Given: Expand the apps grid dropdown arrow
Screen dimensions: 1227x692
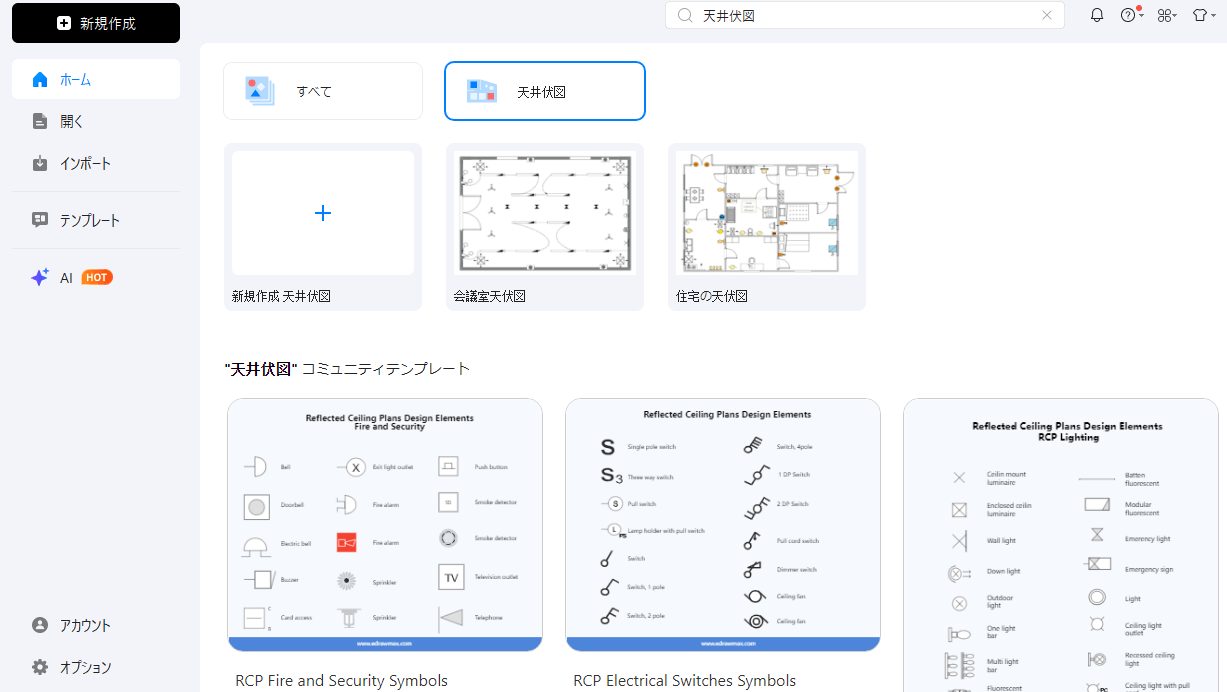Looking at the screenshot, I should tap(1177, 17).
